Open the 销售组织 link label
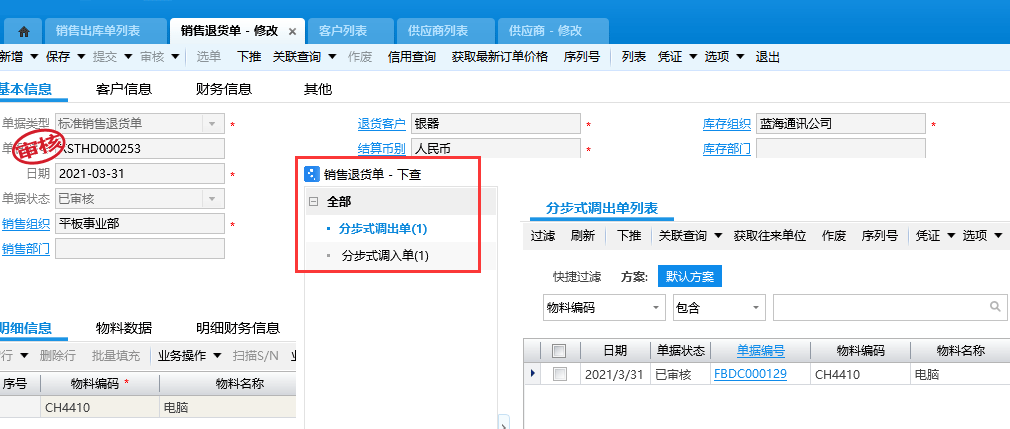 point(26,224)
